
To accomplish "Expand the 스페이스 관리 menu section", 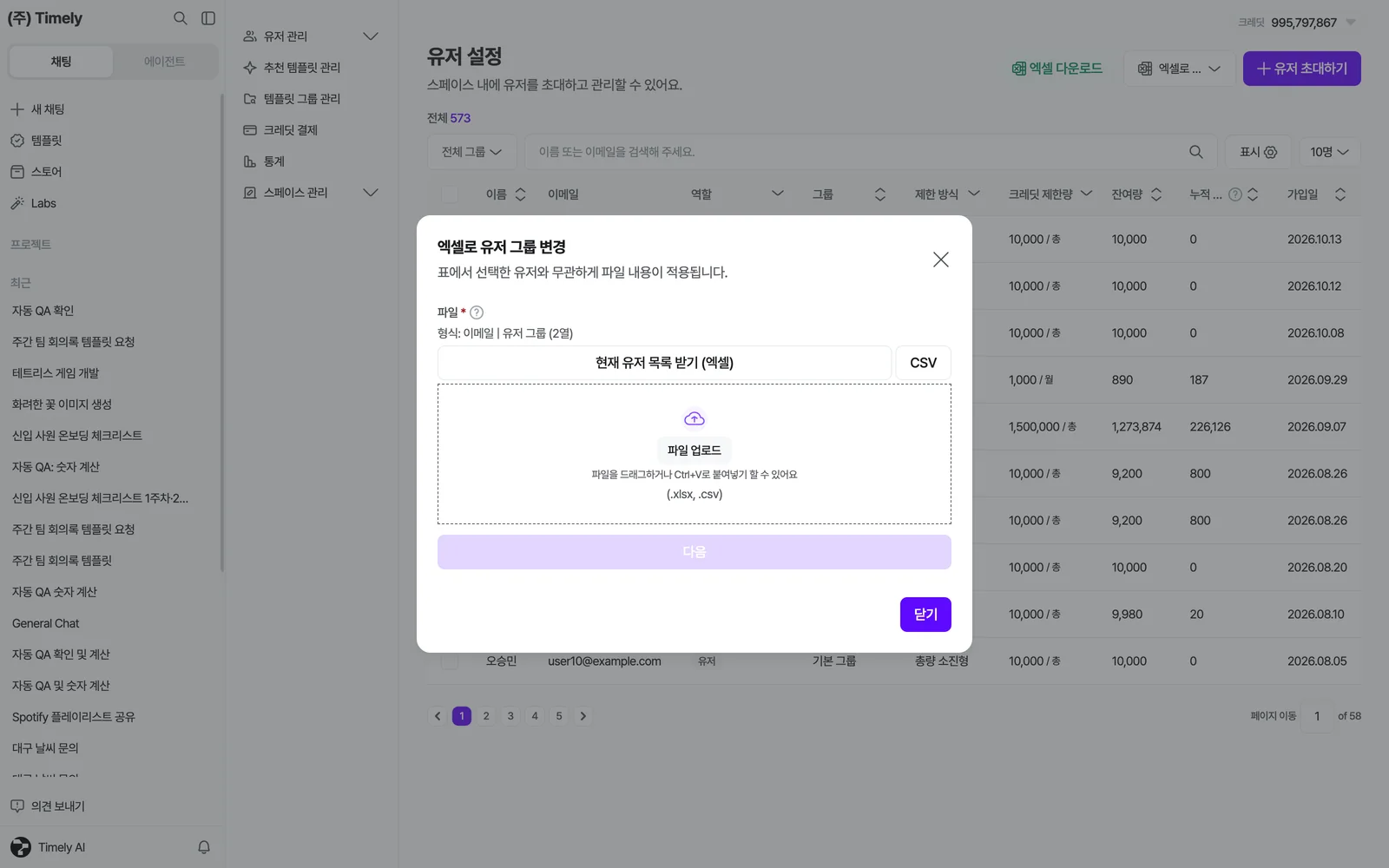I will [371, 193].
